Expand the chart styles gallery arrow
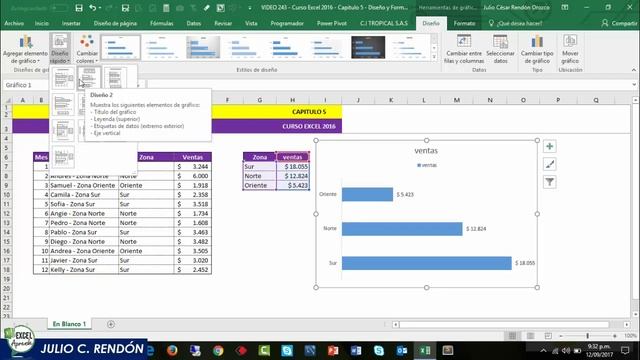 (434, 58)
